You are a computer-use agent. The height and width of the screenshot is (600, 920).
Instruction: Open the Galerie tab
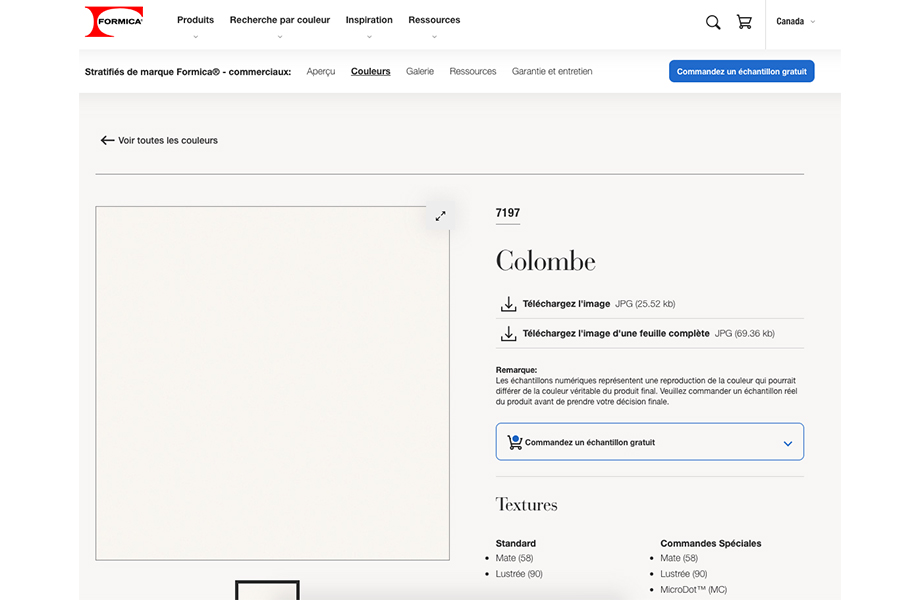(x=420, y=72)
